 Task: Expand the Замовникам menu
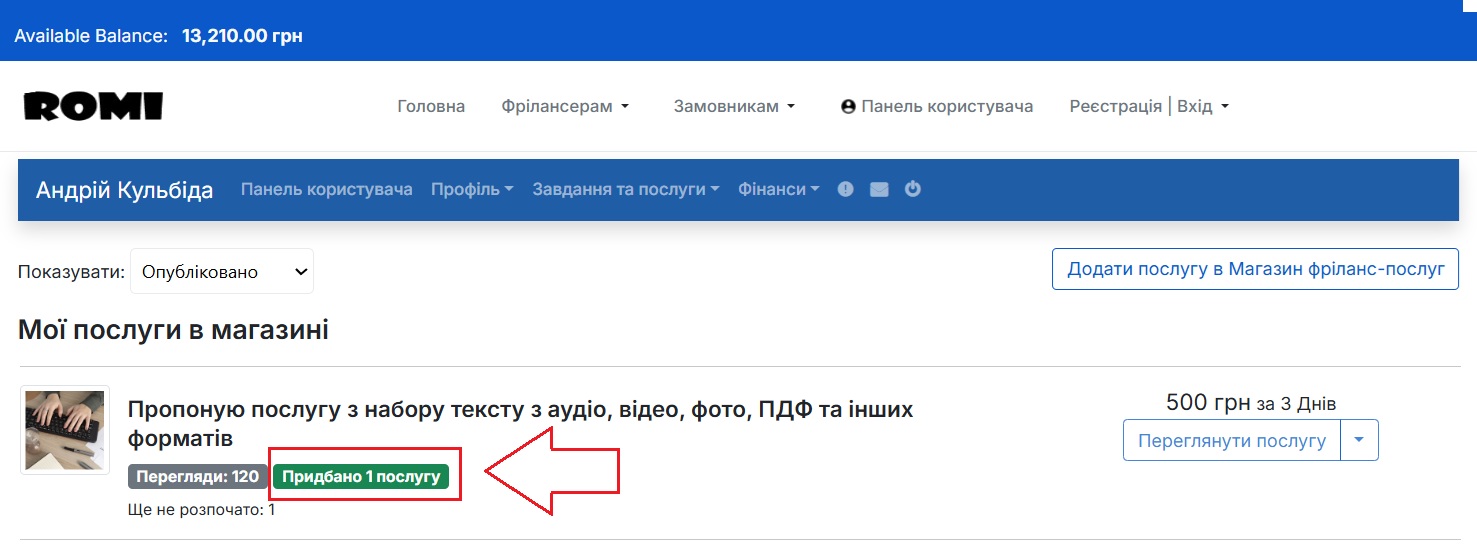734,106
